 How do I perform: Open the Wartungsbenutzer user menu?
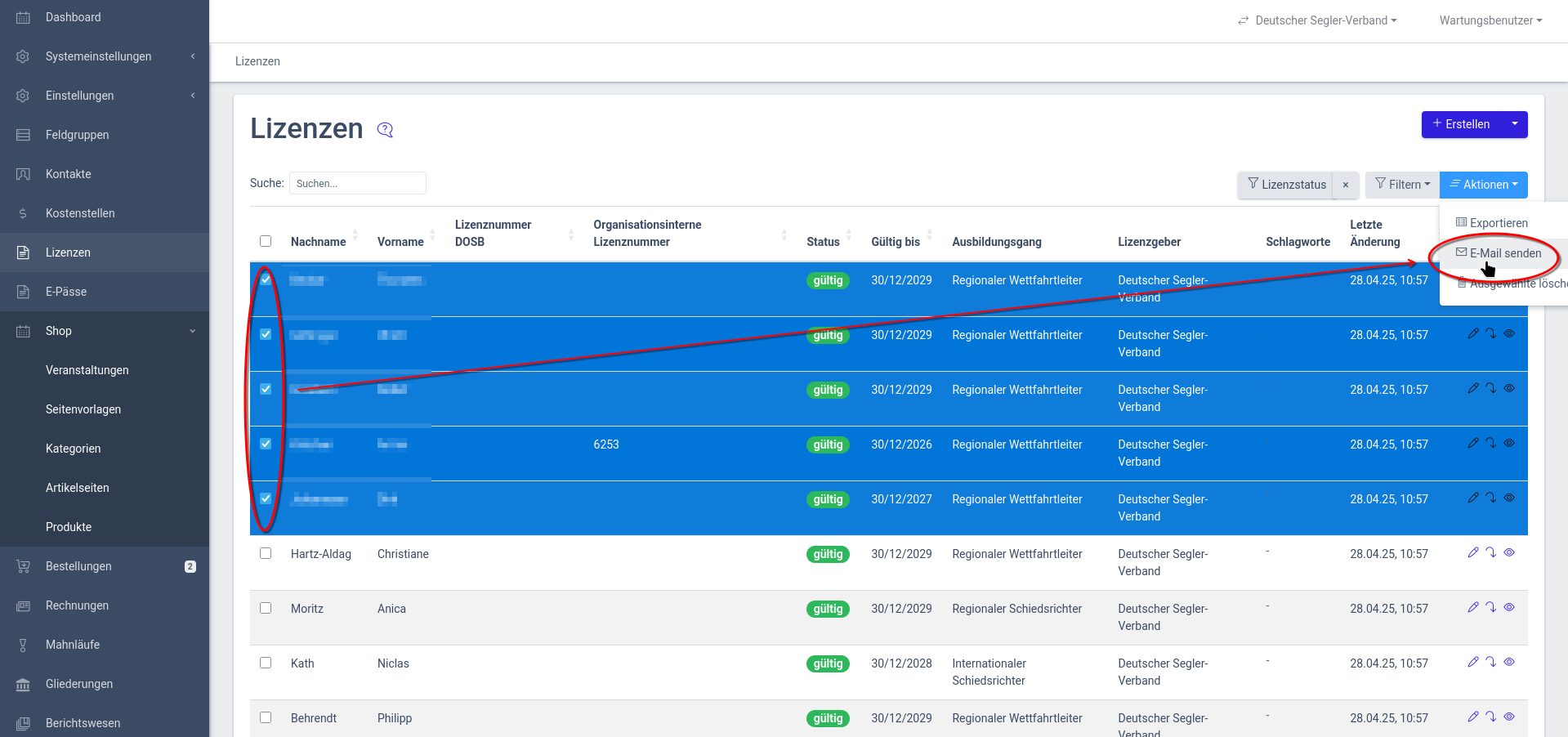[1490, 20]
